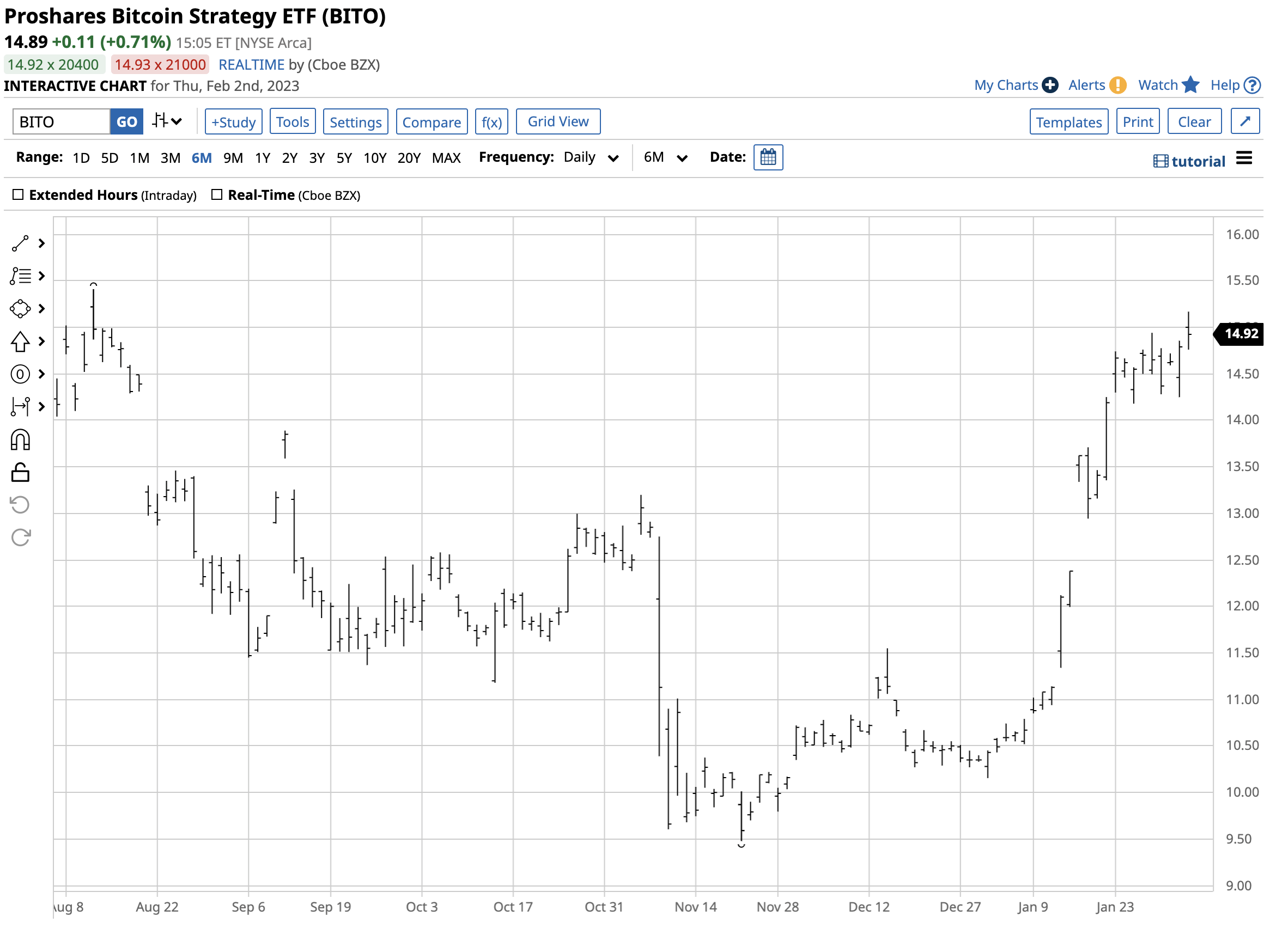Open the annotation list tool
This screenshot has height=941, width=1288.
(20, 276)
